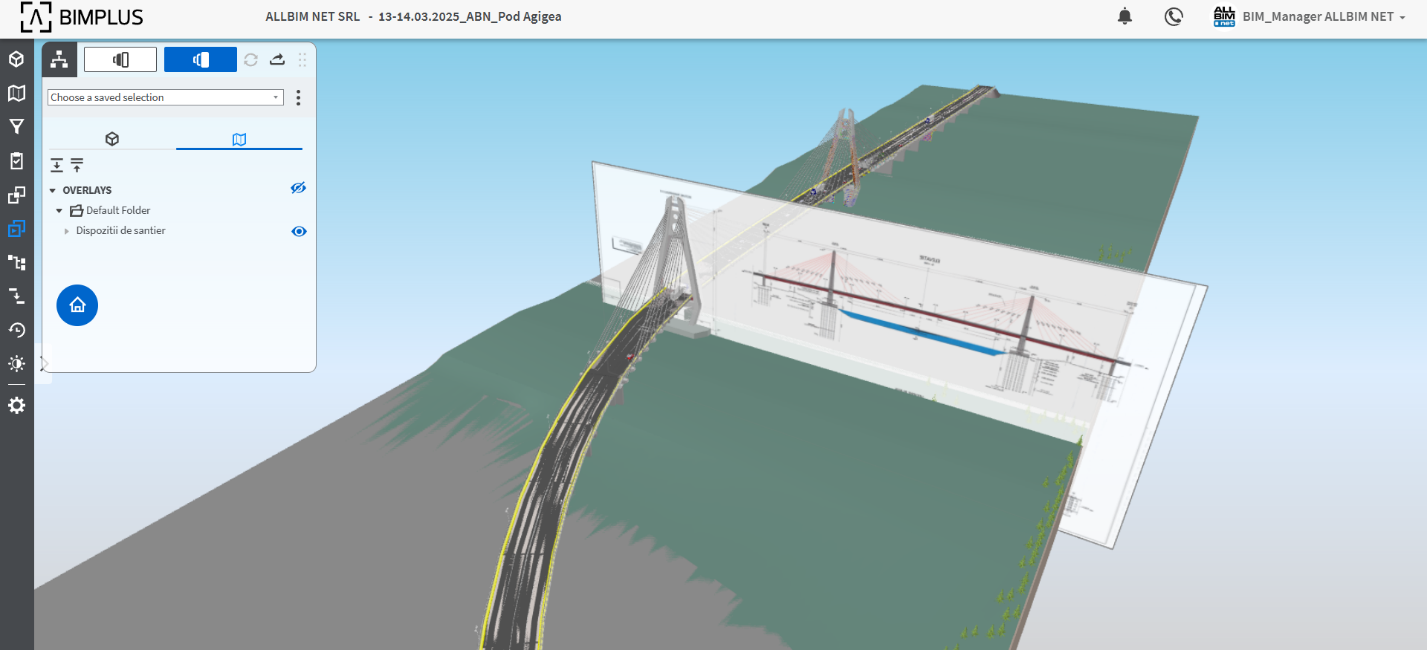Click the filter funnel icon in sidebar
This screenshot has height=650, width=1427.
click(x=16, y=127)
